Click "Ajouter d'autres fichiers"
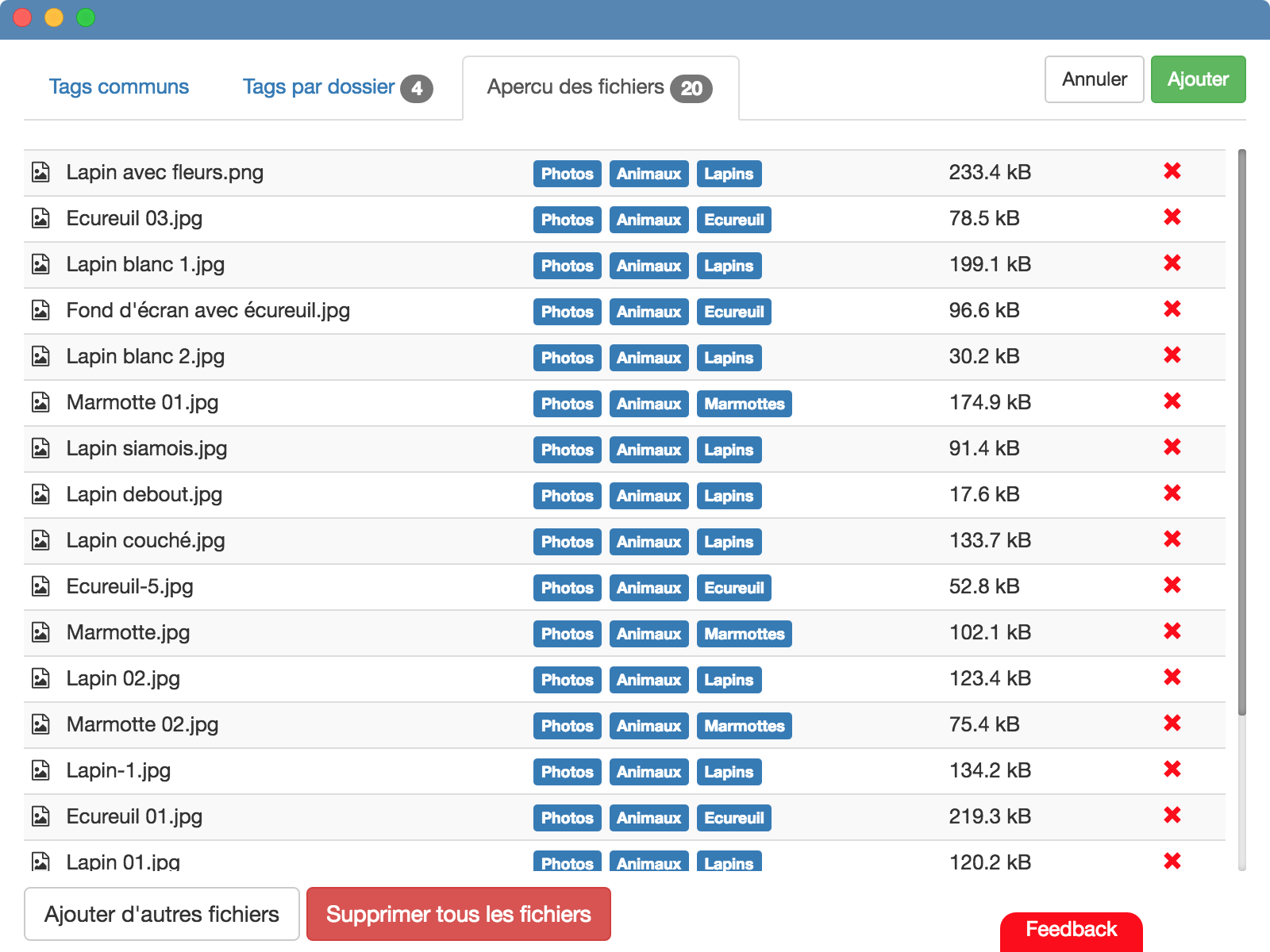Viewport: 1270px width, 952px height. click(x=161, y=914)
